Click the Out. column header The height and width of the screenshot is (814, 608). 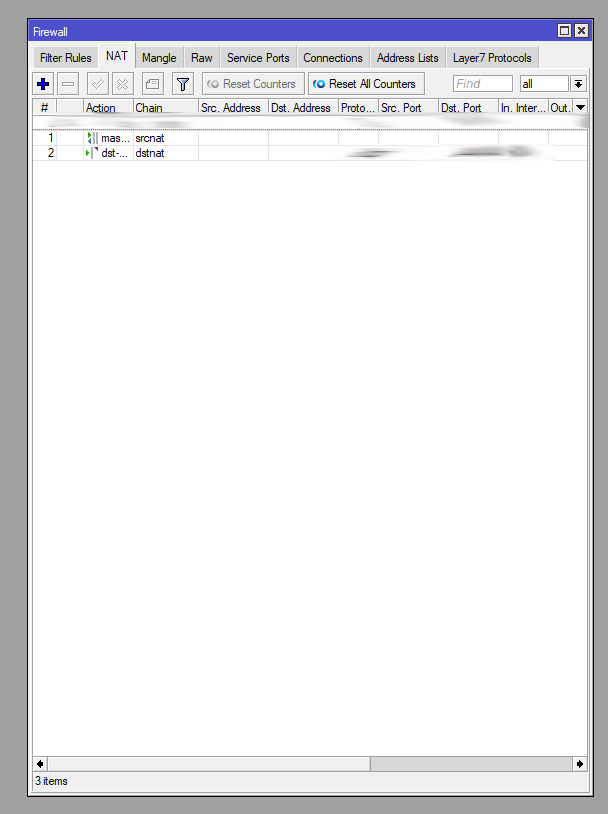[x=560, y=107]
